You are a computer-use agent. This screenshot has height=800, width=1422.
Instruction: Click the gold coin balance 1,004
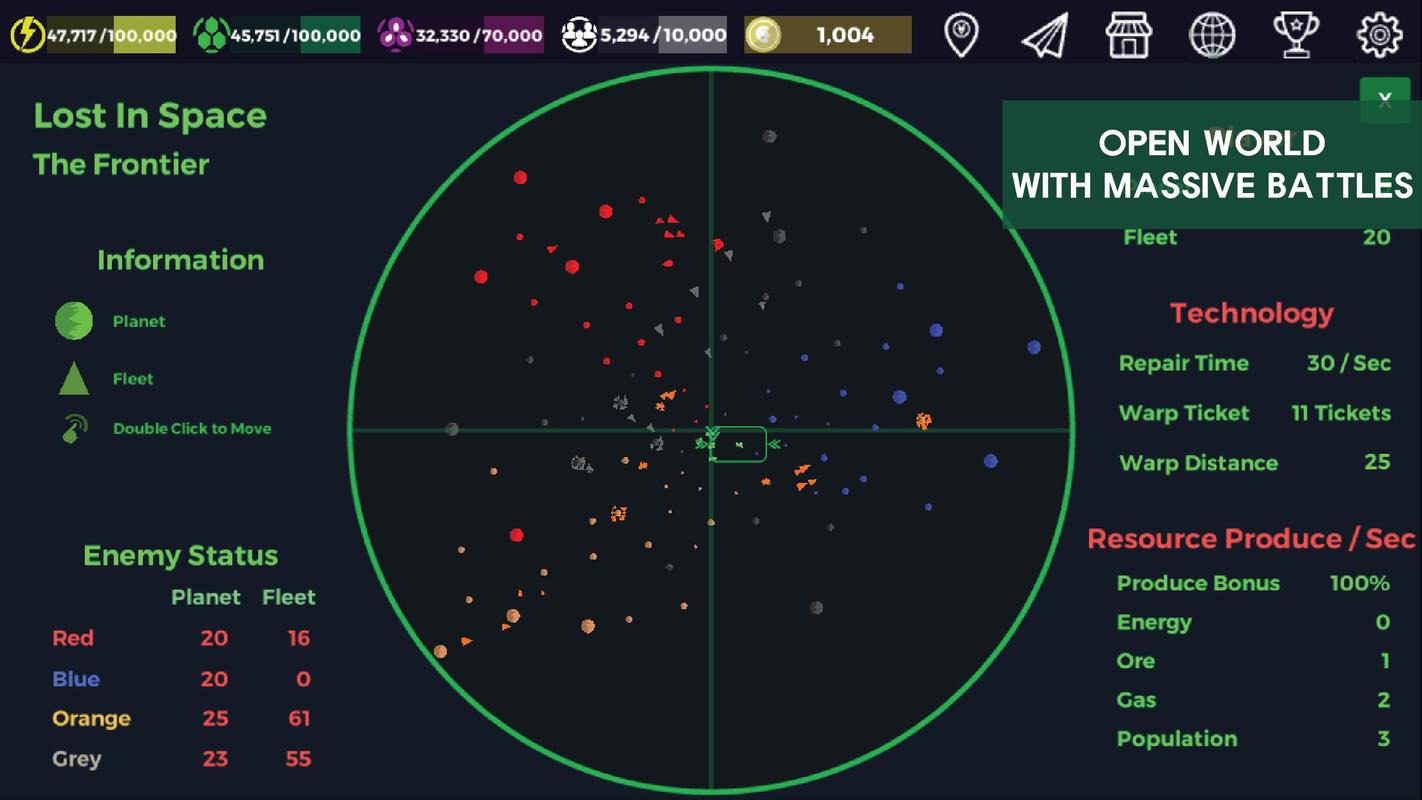845,35
